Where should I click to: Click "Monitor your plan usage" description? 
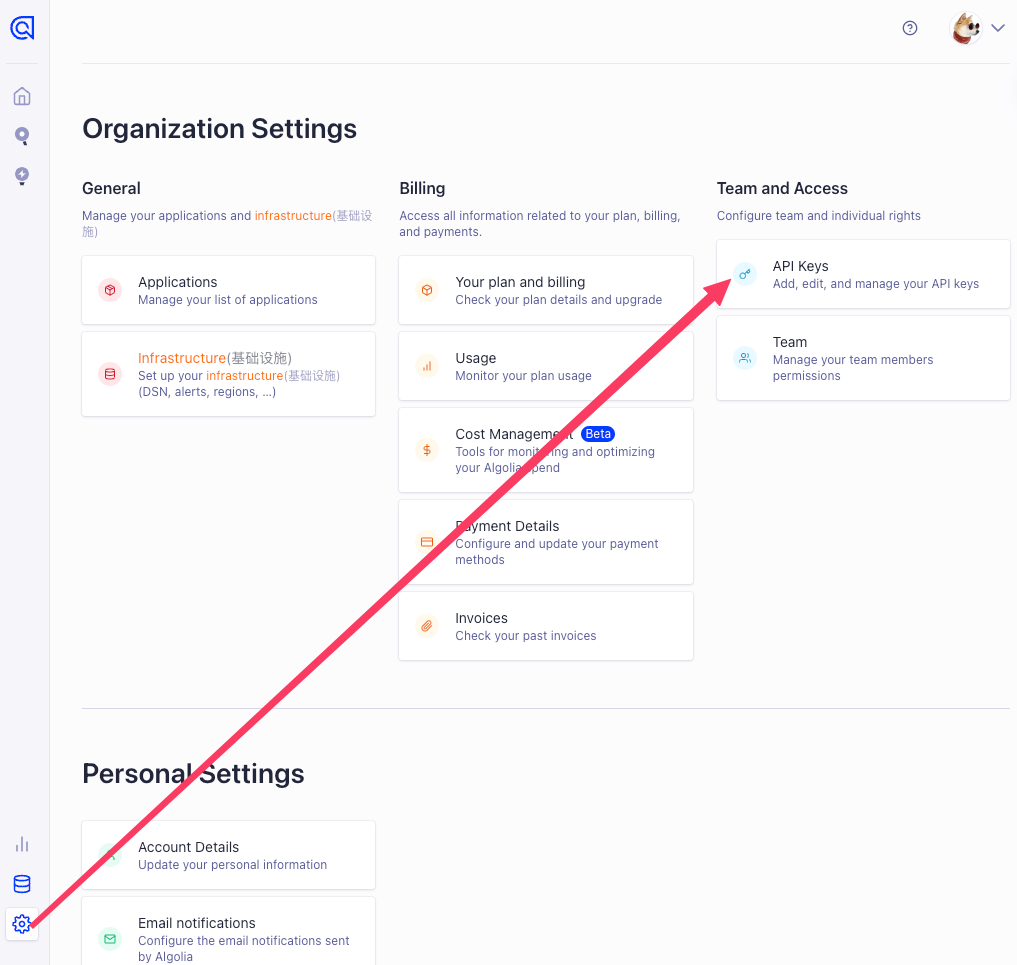[x=523, y=375]
